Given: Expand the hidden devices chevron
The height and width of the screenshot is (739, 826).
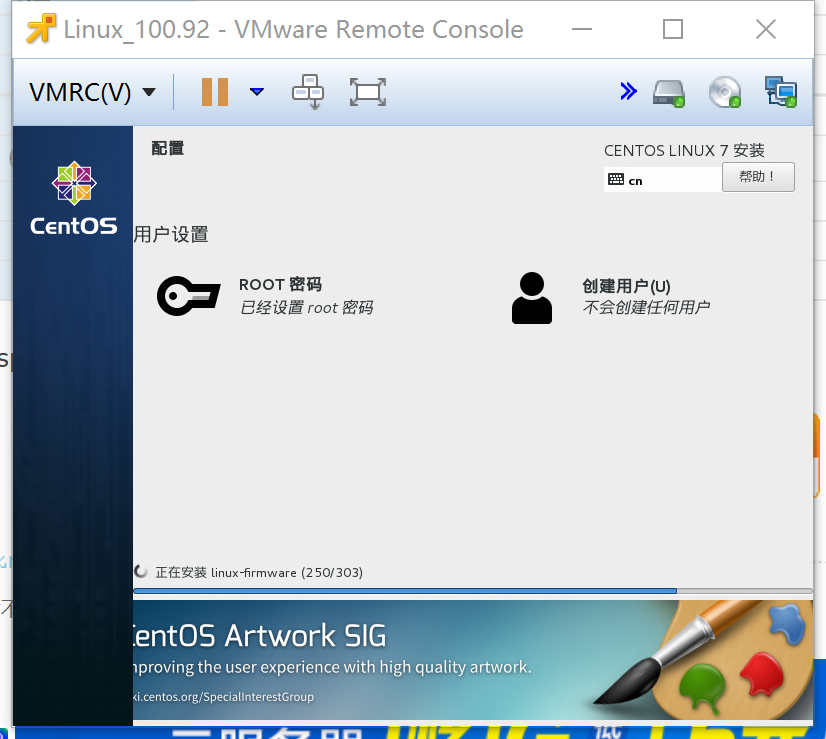Looking at the screenshot, I should click(628, 91).
